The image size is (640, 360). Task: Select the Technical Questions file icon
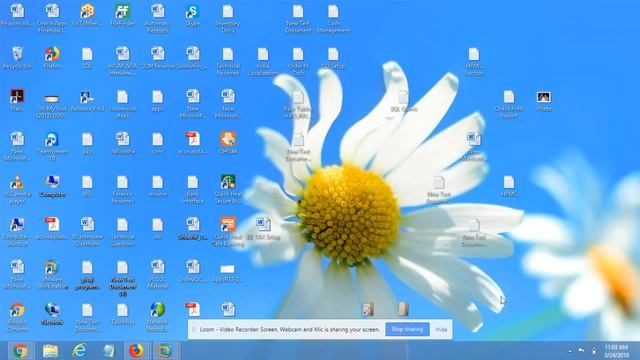pyautogui.click(x=122, y=232)
